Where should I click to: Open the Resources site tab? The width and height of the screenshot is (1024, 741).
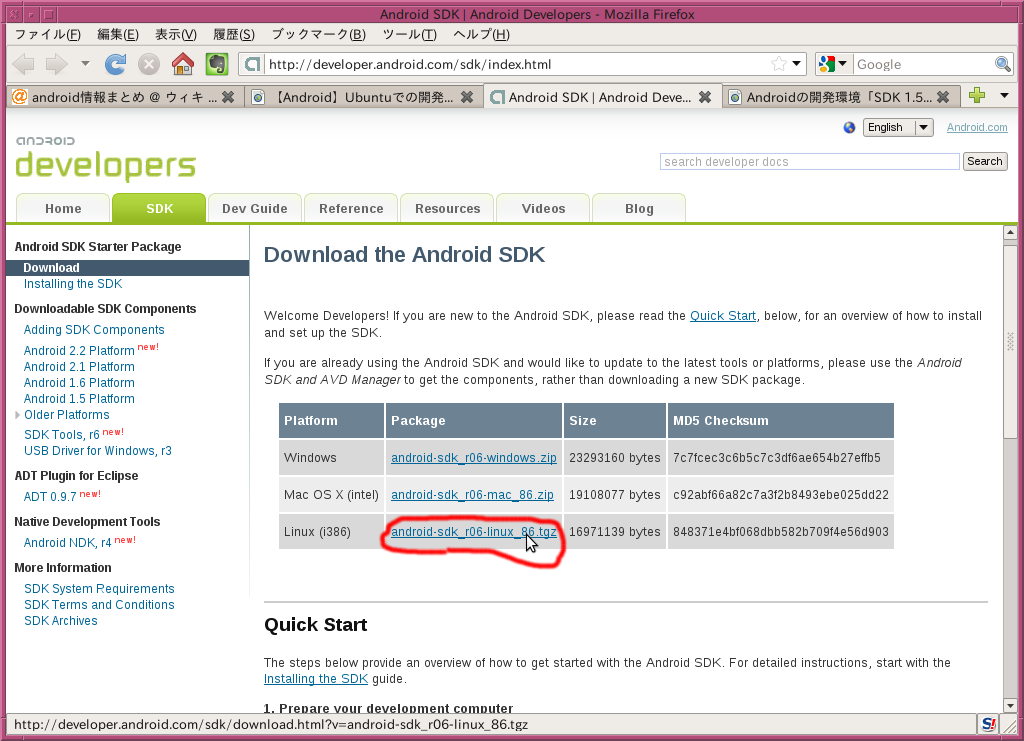click(x=447, y=208)
